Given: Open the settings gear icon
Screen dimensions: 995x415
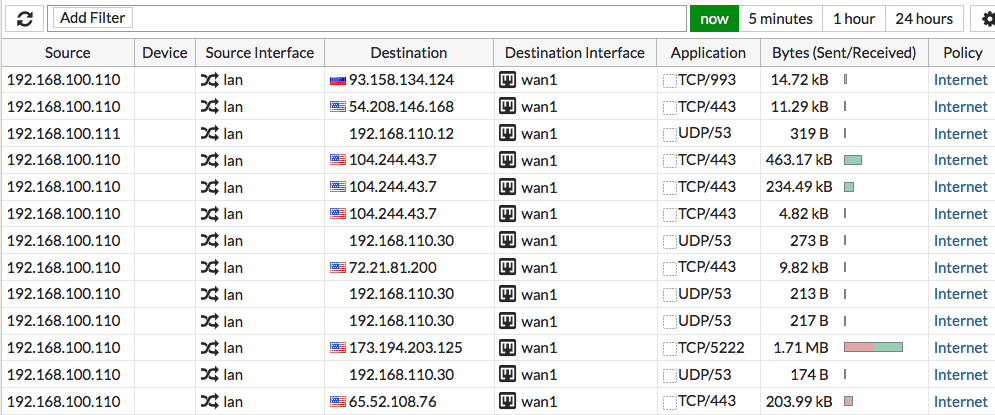Looking at the screenshot, I should click(986, 19).
